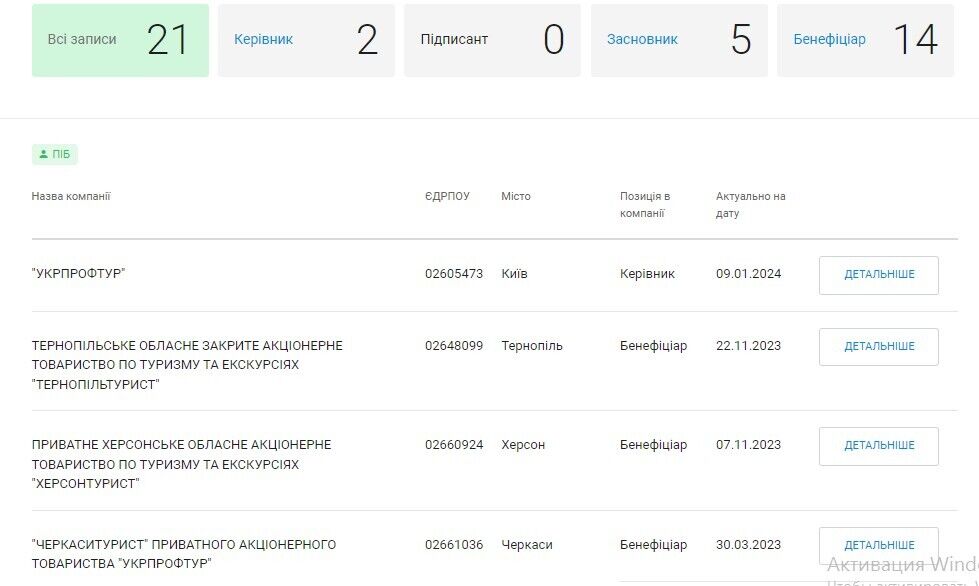Click Бенефіціар in the Черкаси row
This screenshot has width=979, height=586.
(653, 544)
